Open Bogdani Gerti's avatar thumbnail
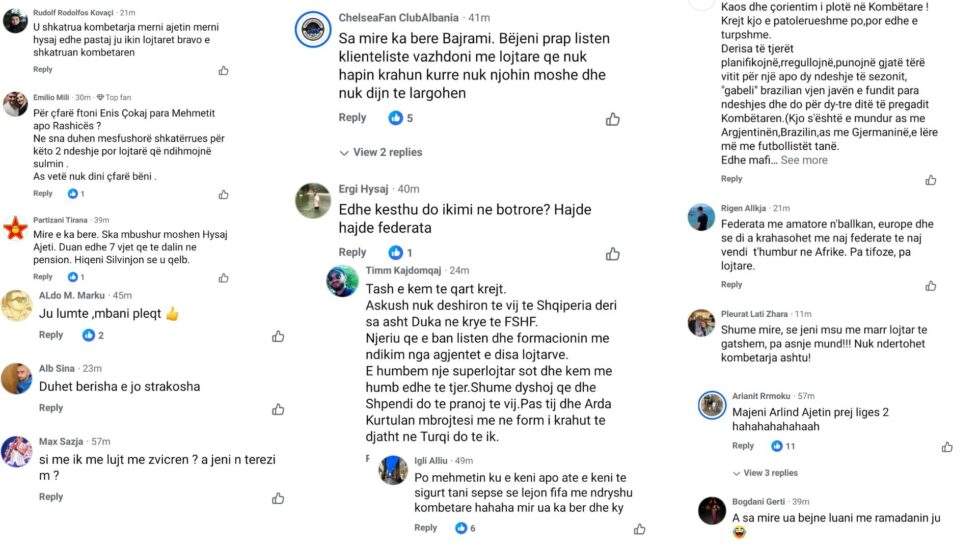 pos(712,511)
